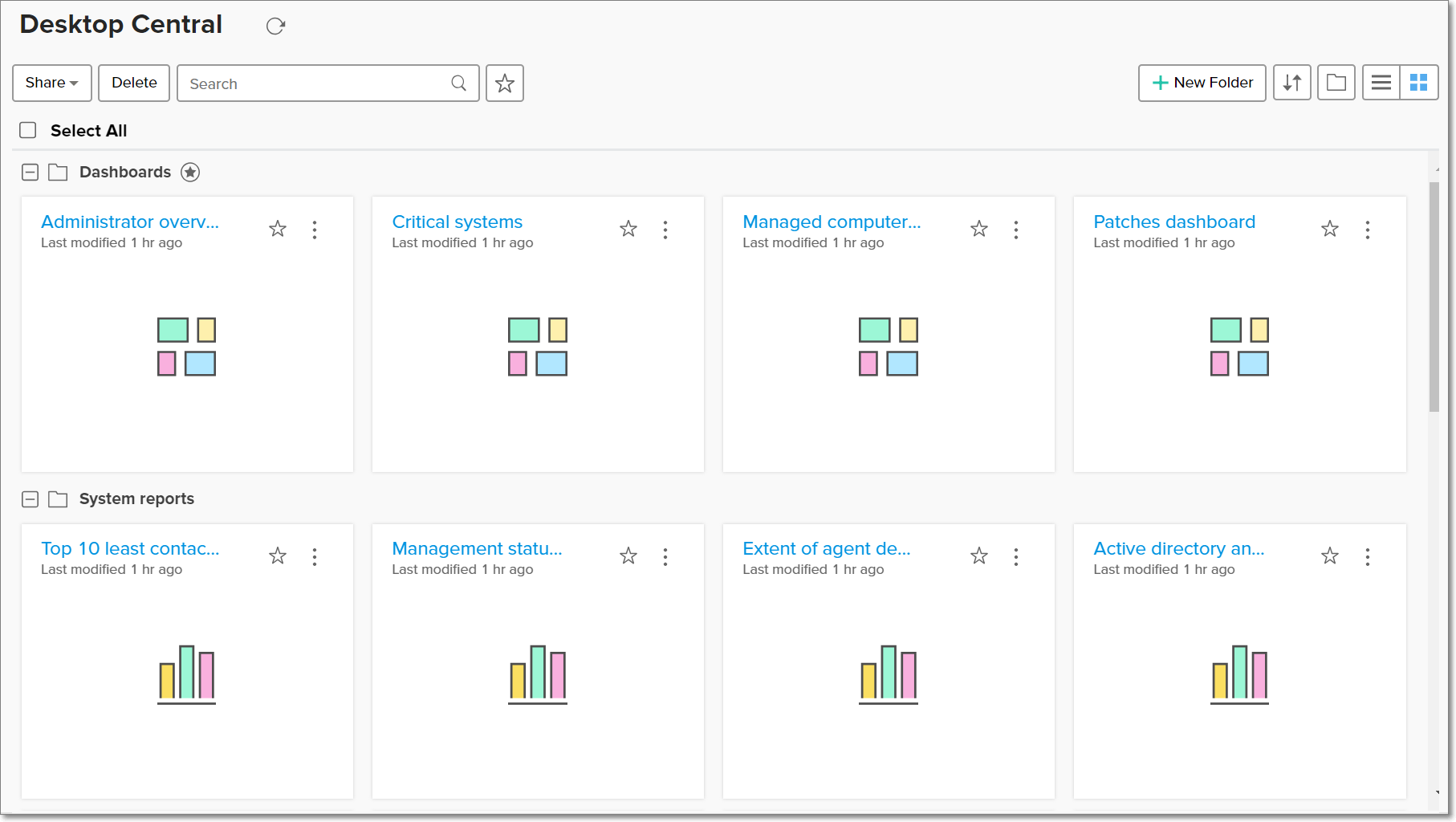Open the Share dropdown

tap(52, 83)
